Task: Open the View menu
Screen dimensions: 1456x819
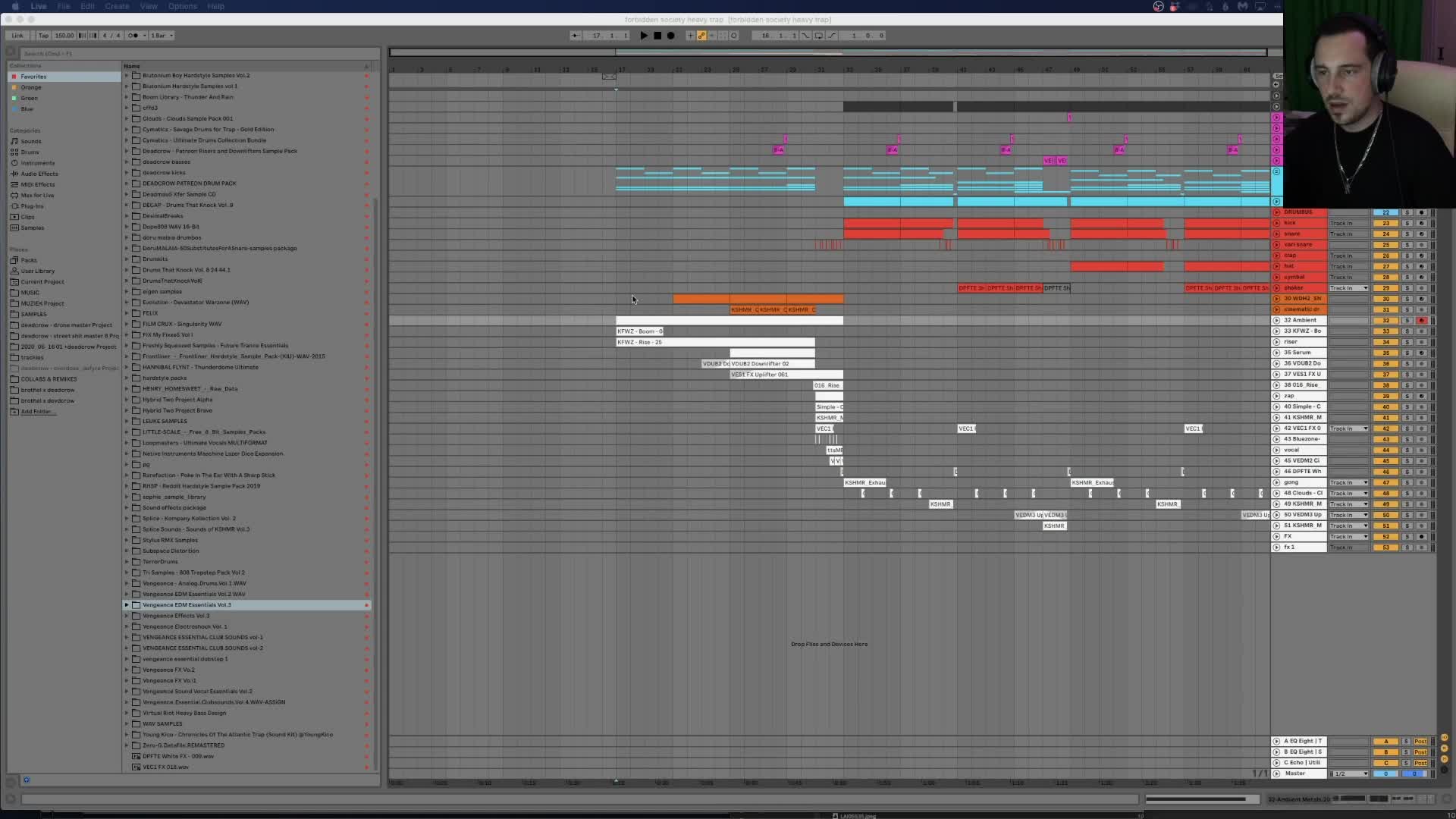Action: 149,6
